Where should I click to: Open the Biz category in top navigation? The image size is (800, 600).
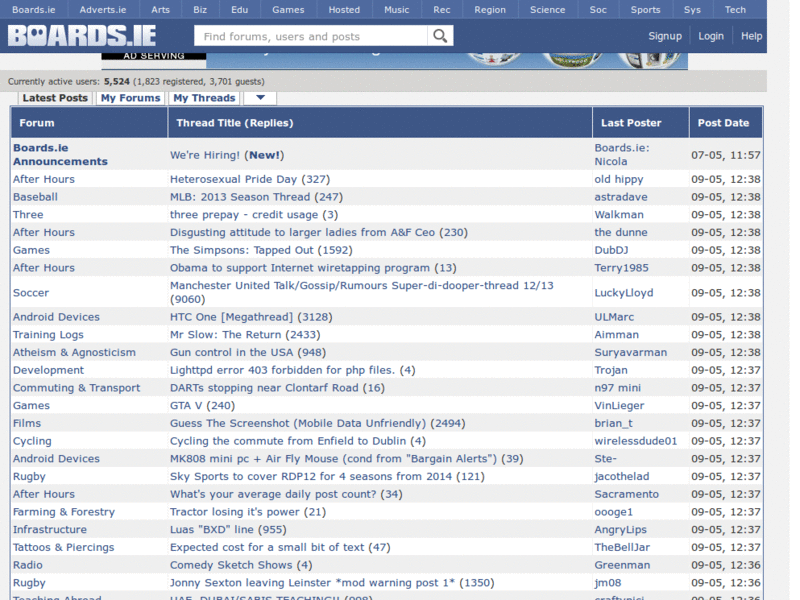pos(200,10)
